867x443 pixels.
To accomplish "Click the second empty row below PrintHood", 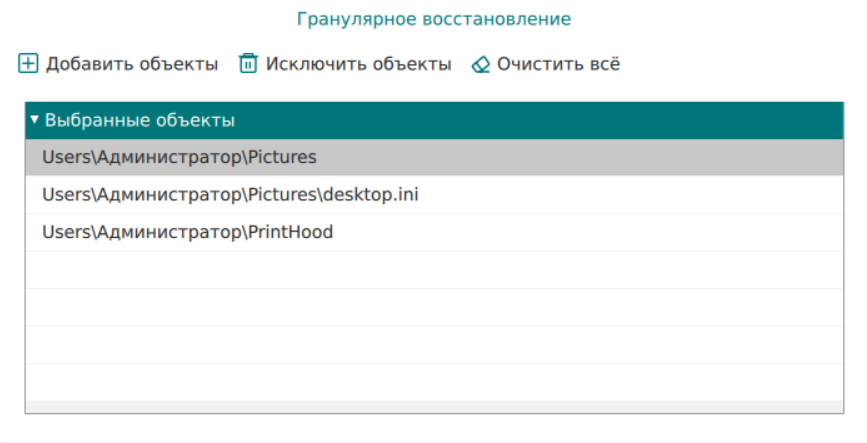I will pyautogui.click(x=433, y=307).
